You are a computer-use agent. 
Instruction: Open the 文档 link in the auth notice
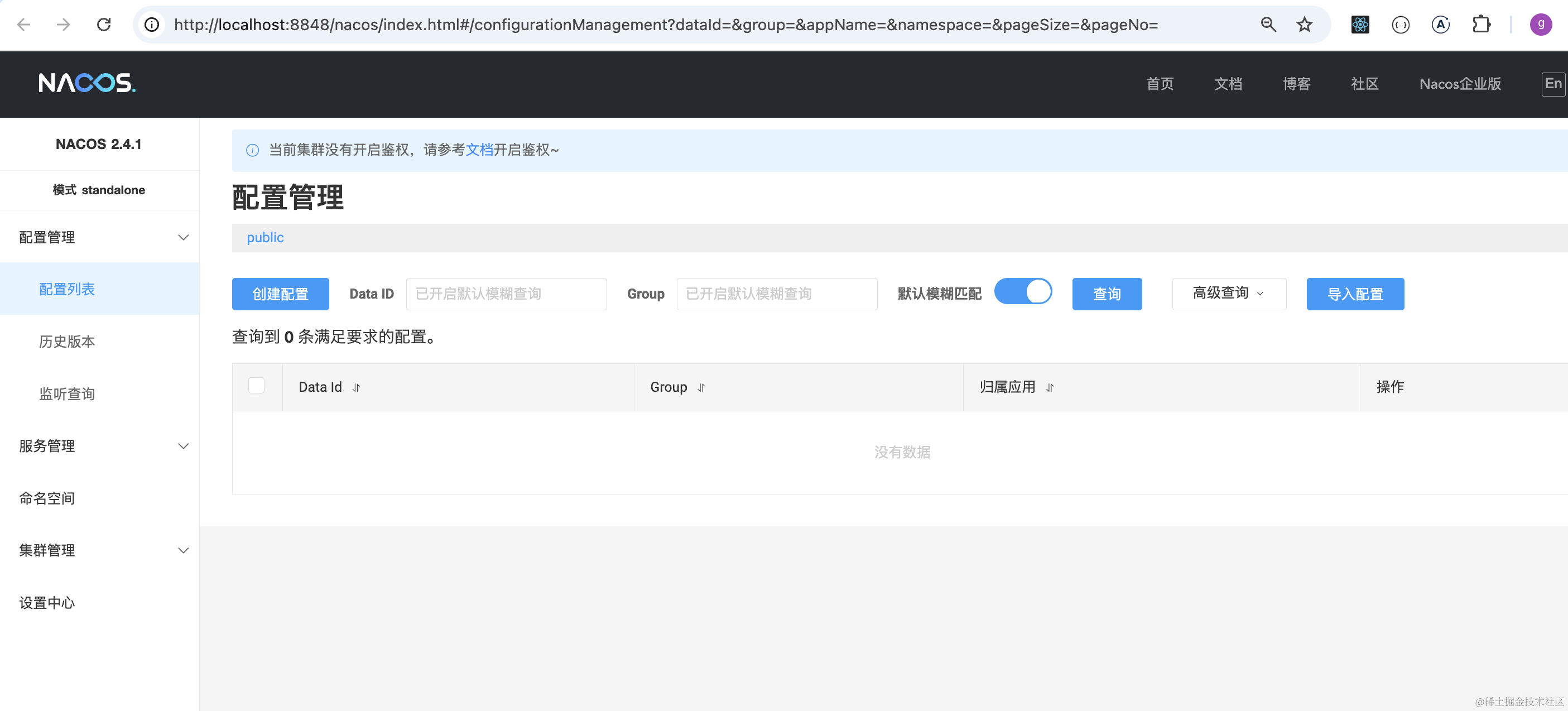click(x=479, y=150)
